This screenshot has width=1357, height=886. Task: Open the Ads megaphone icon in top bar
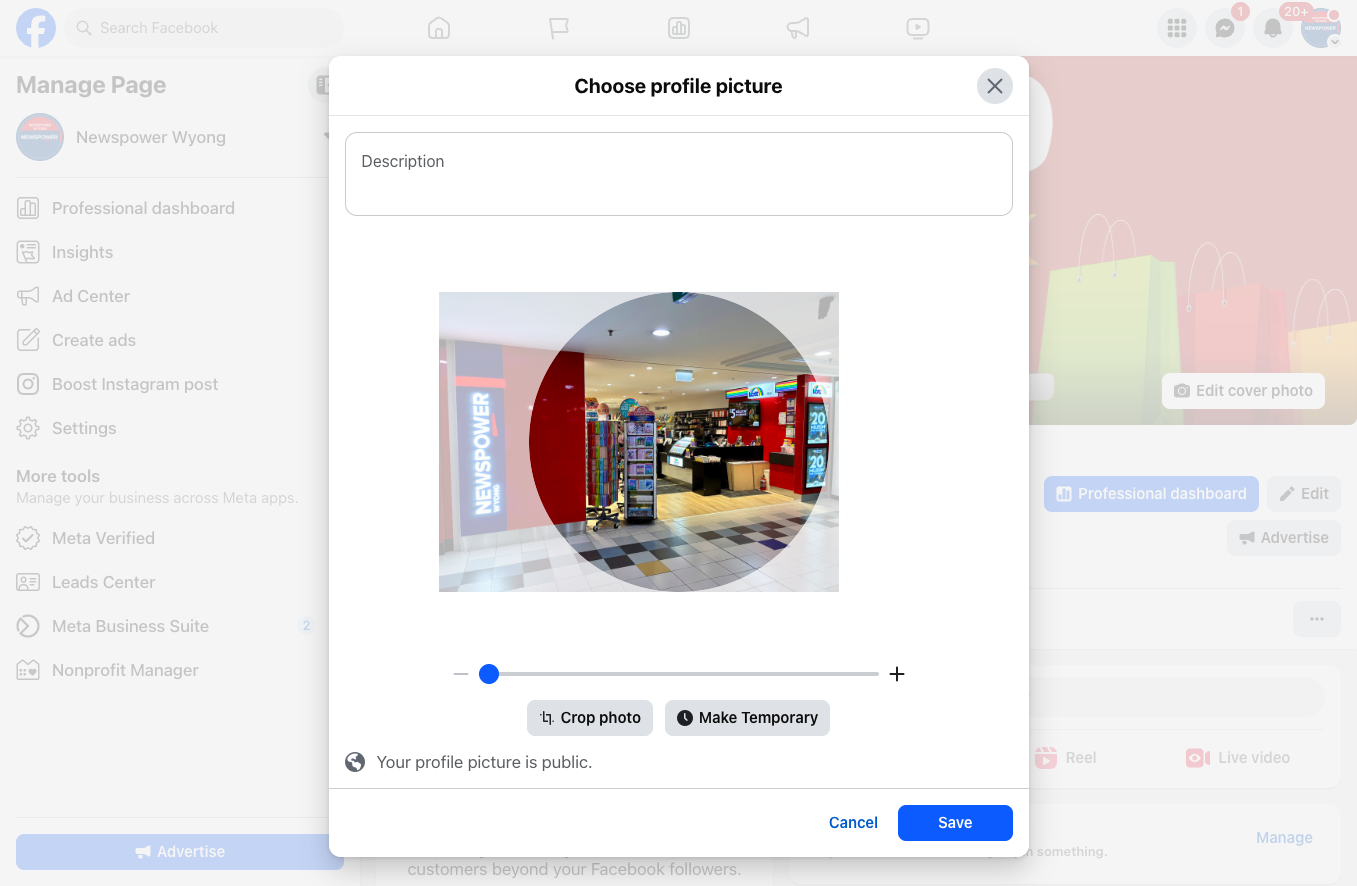798,28
